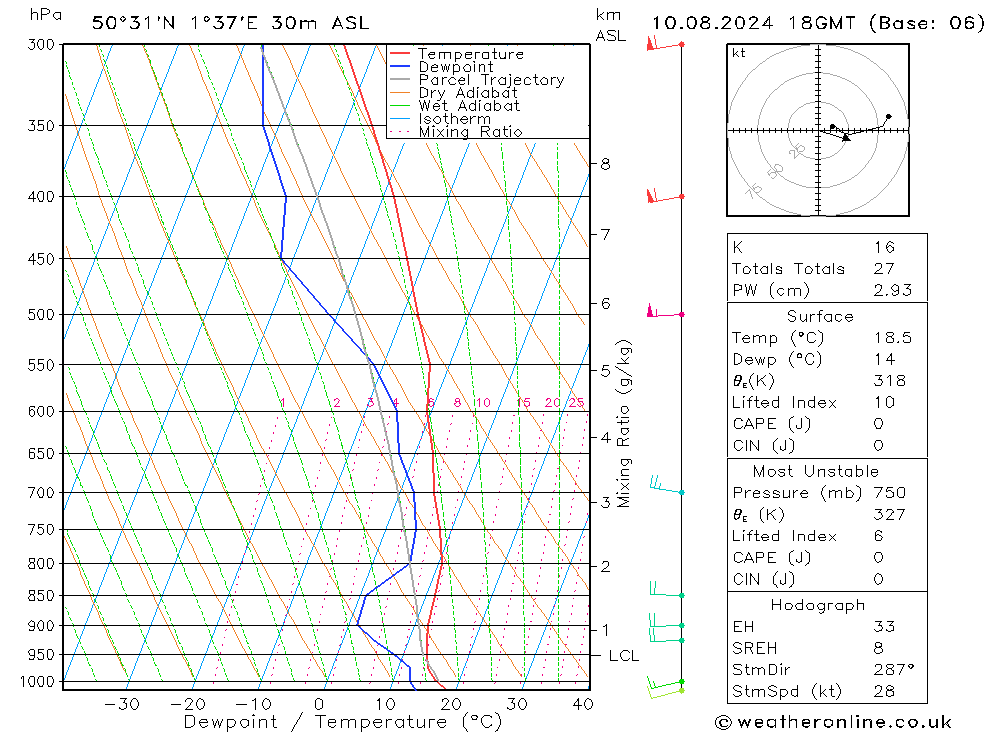Click the 850 hPa pressure label
Screen dimensions: 1000x733
41,595
